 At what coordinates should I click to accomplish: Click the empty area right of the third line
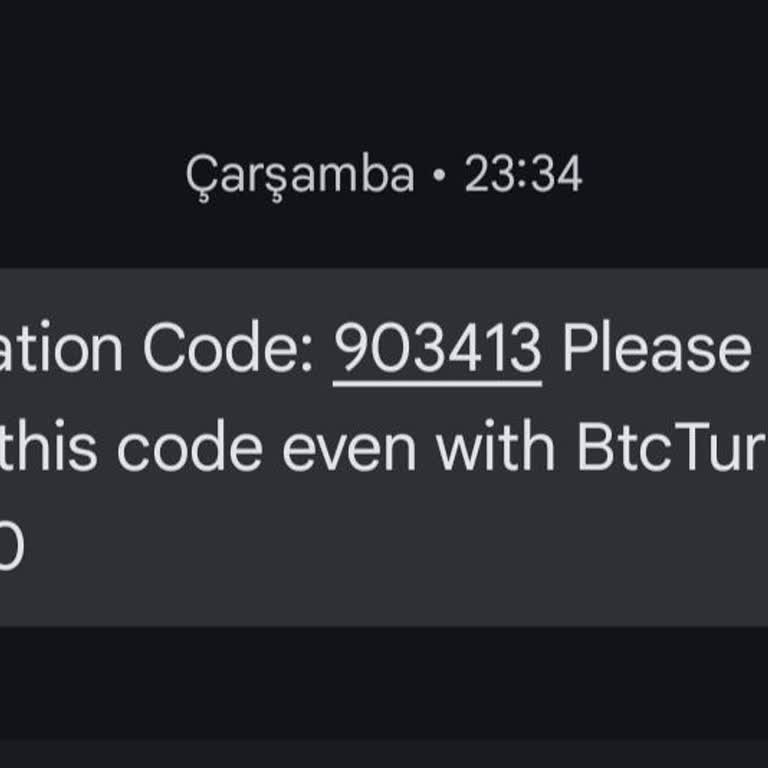(400, 550)
